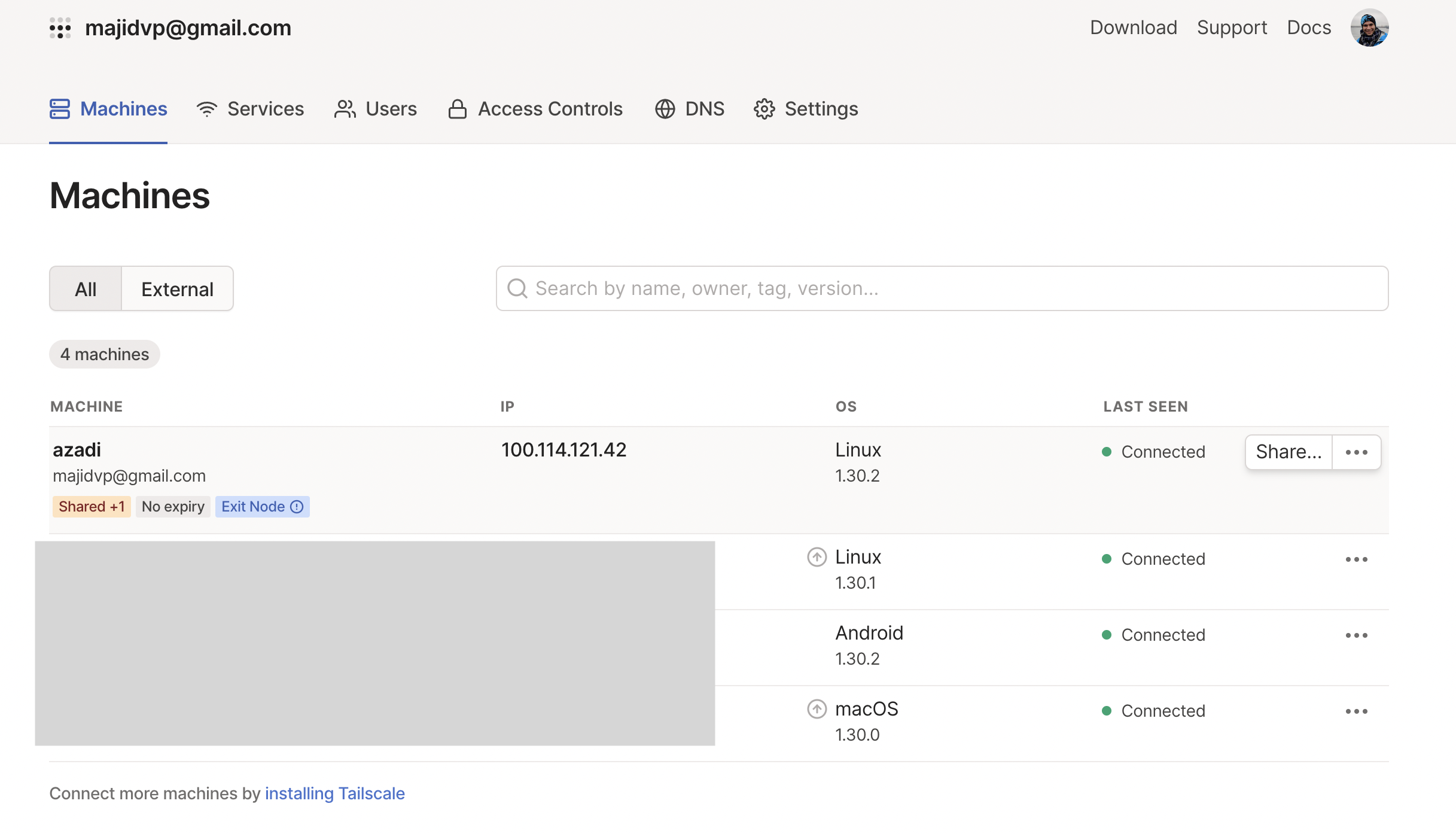
Task: Click version 1.30.1 under Linux
Action: point(855,583)
